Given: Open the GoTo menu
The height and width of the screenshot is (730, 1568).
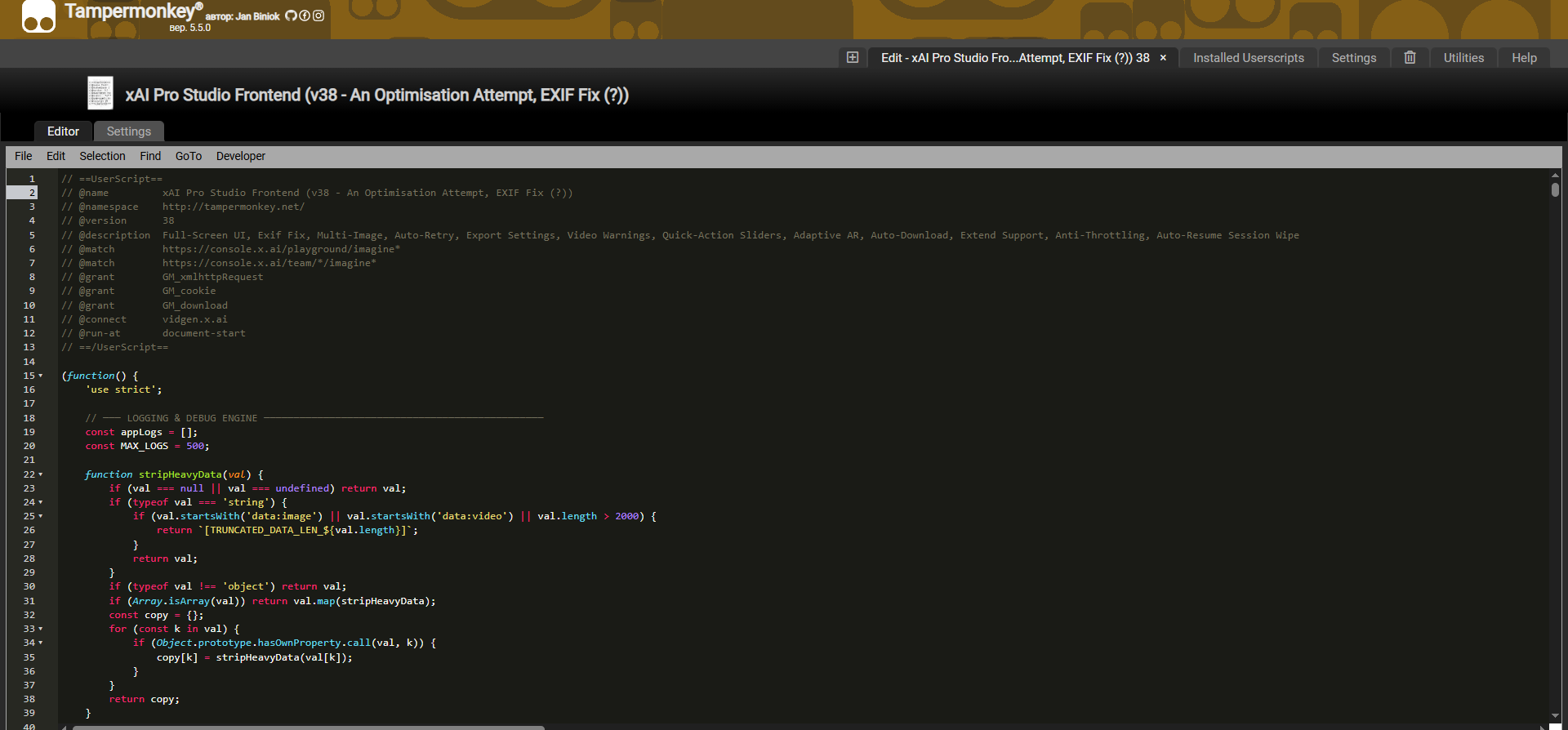Looking at the screenshot, I should point(189,156).
